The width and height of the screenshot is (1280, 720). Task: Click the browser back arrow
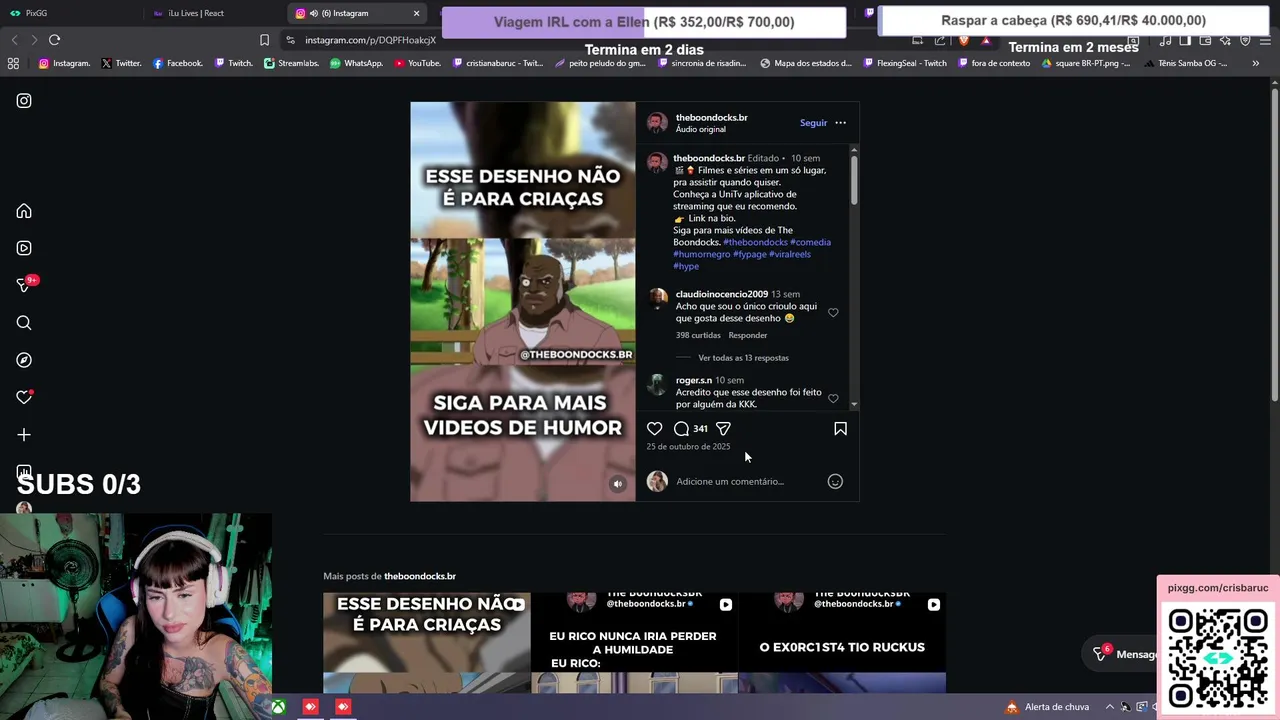[x=14, y=40]
